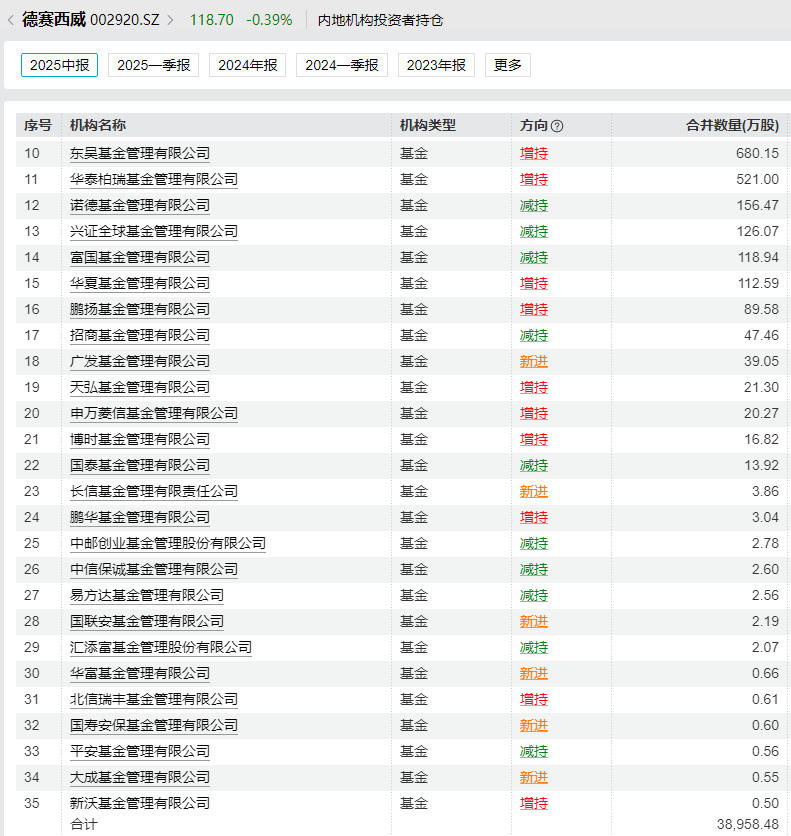Open 东吴基金管理有限公司 institution link
The image size is (791, 836).
(140, 153)
